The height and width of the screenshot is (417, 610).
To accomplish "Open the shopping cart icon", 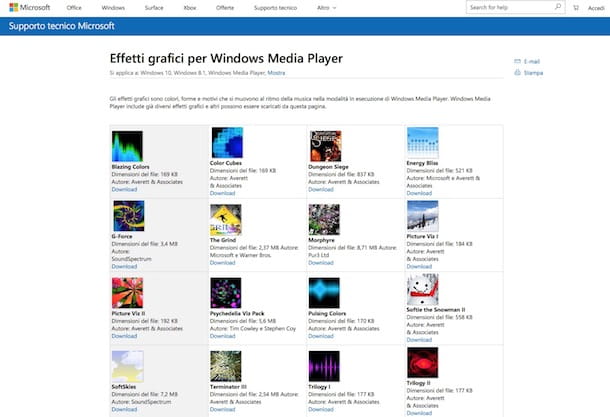I will (576, 7).
